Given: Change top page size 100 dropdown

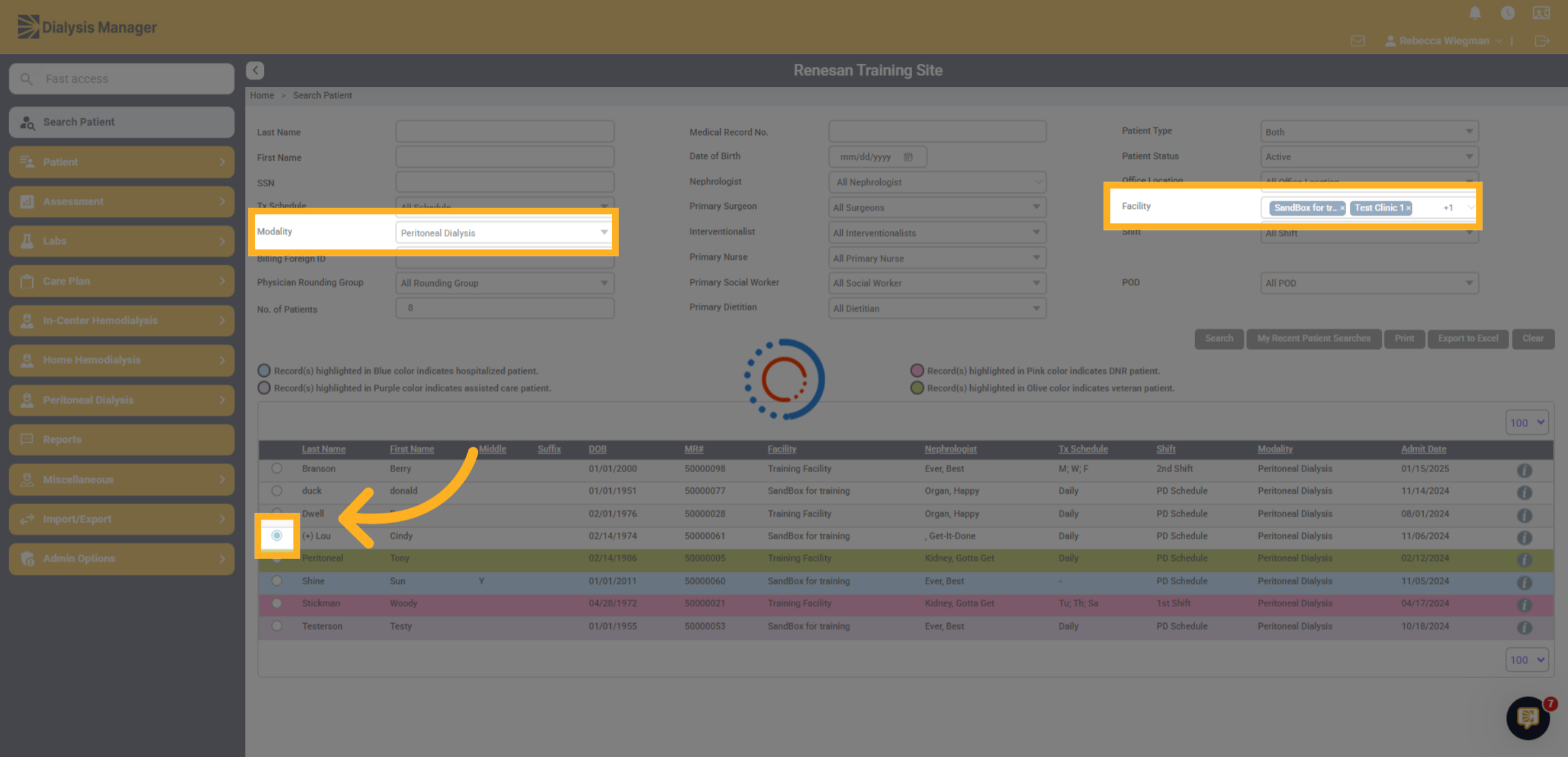Looking at the screenshot, I should coord(1527,423).
